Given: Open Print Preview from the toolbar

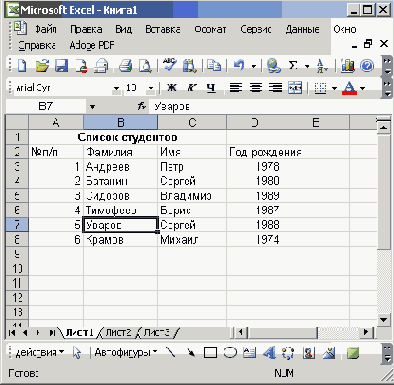Looking at the screenshot, I should [145, 65].
